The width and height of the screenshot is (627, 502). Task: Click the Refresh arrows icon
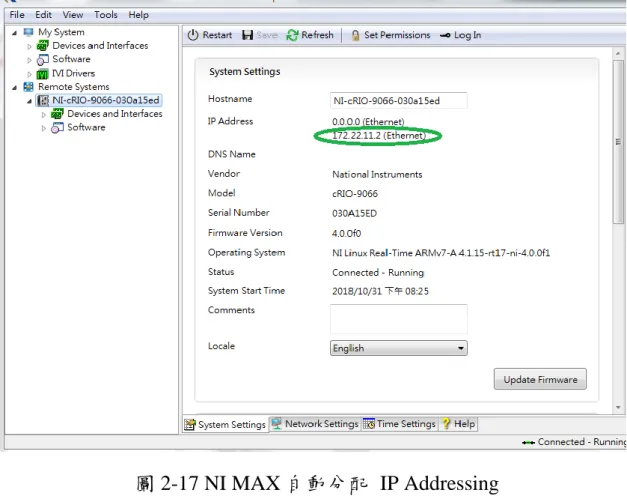click(x=292, y=35)
